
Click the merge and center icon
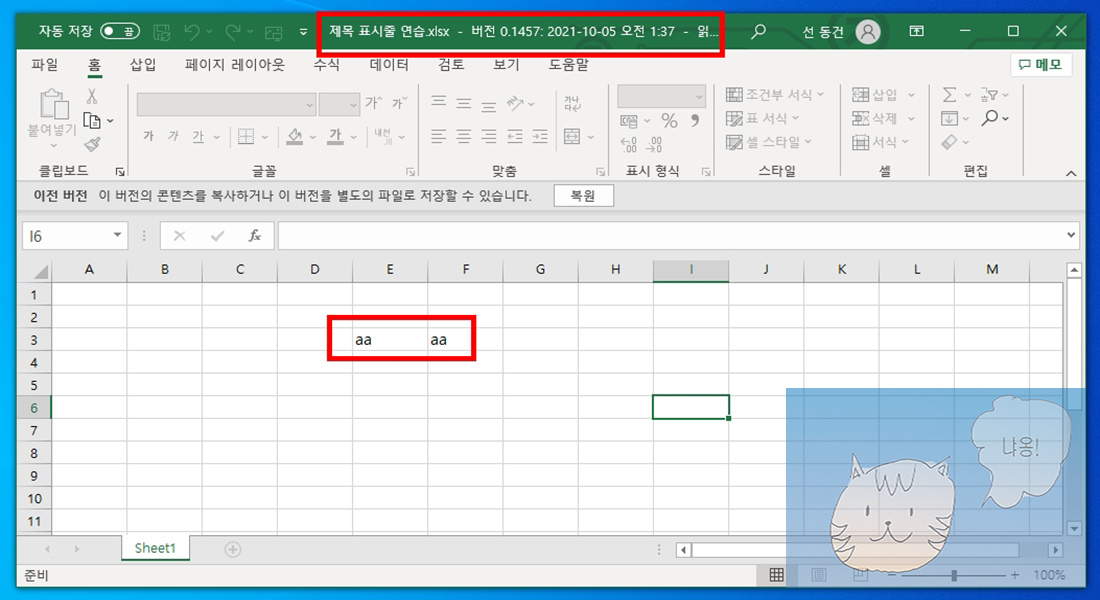(x=572, y=136)
